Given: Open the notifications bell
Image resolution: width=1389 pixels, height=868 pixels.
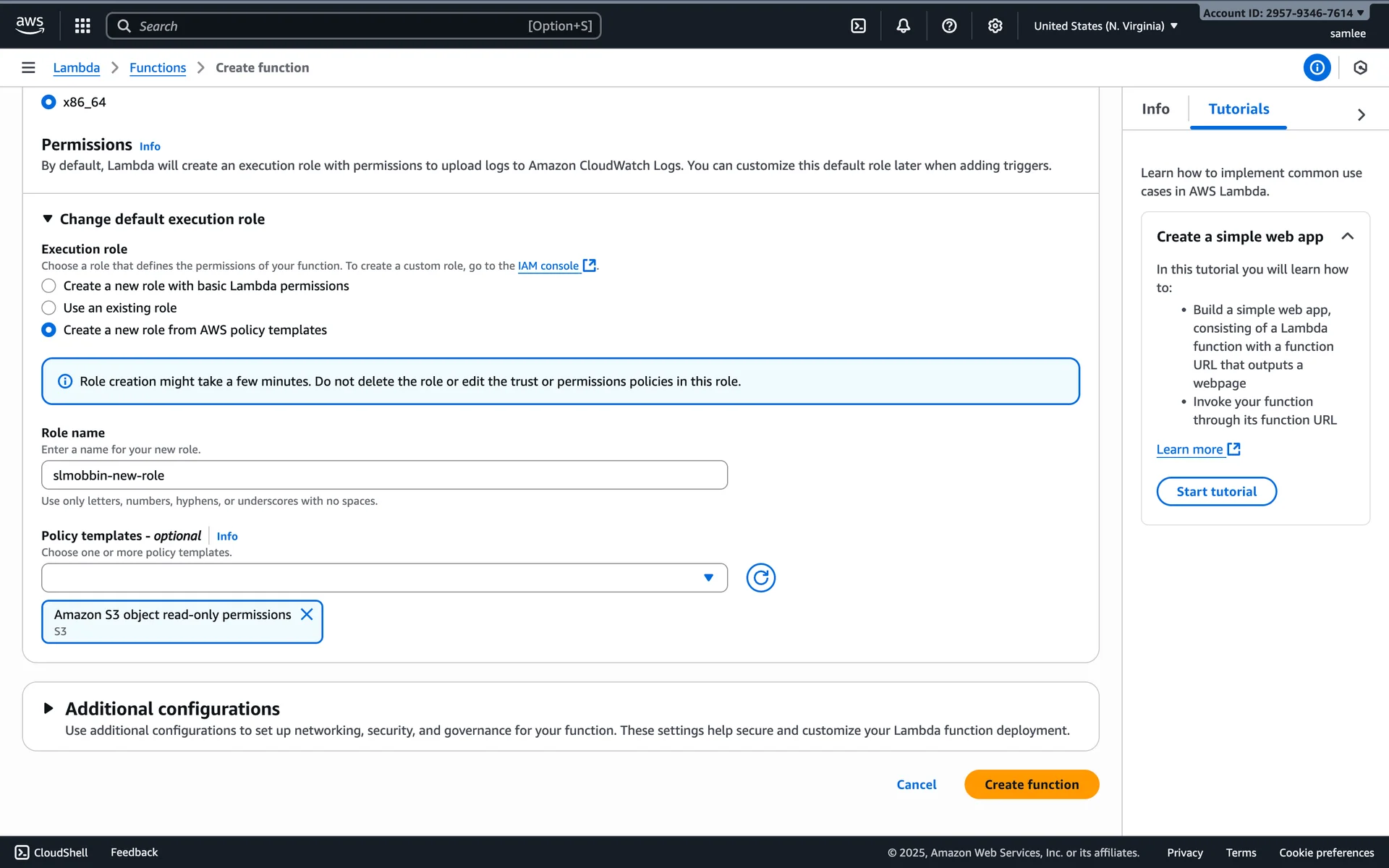Looking at the screenshot, I should click(x=904, y=26).
